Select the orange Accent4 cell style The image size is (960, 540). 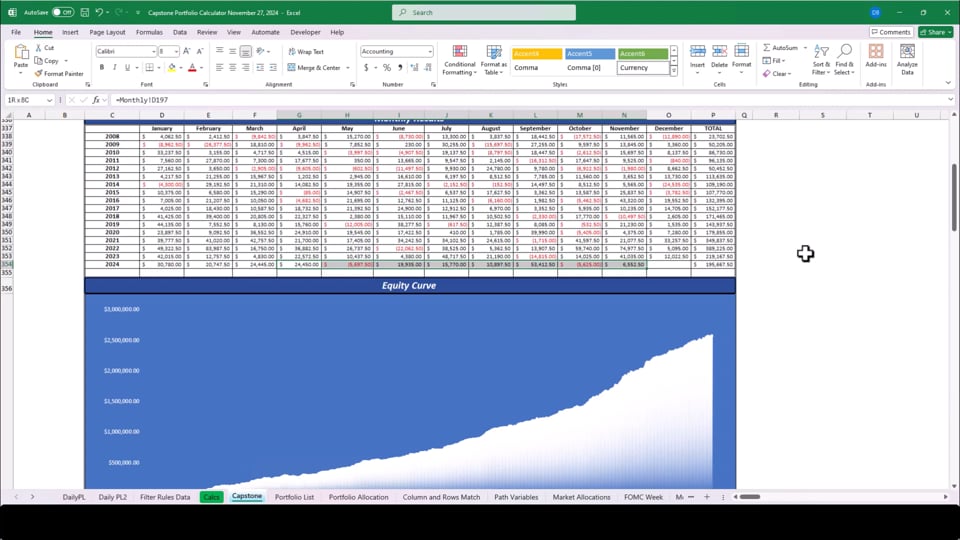[537, 54]
